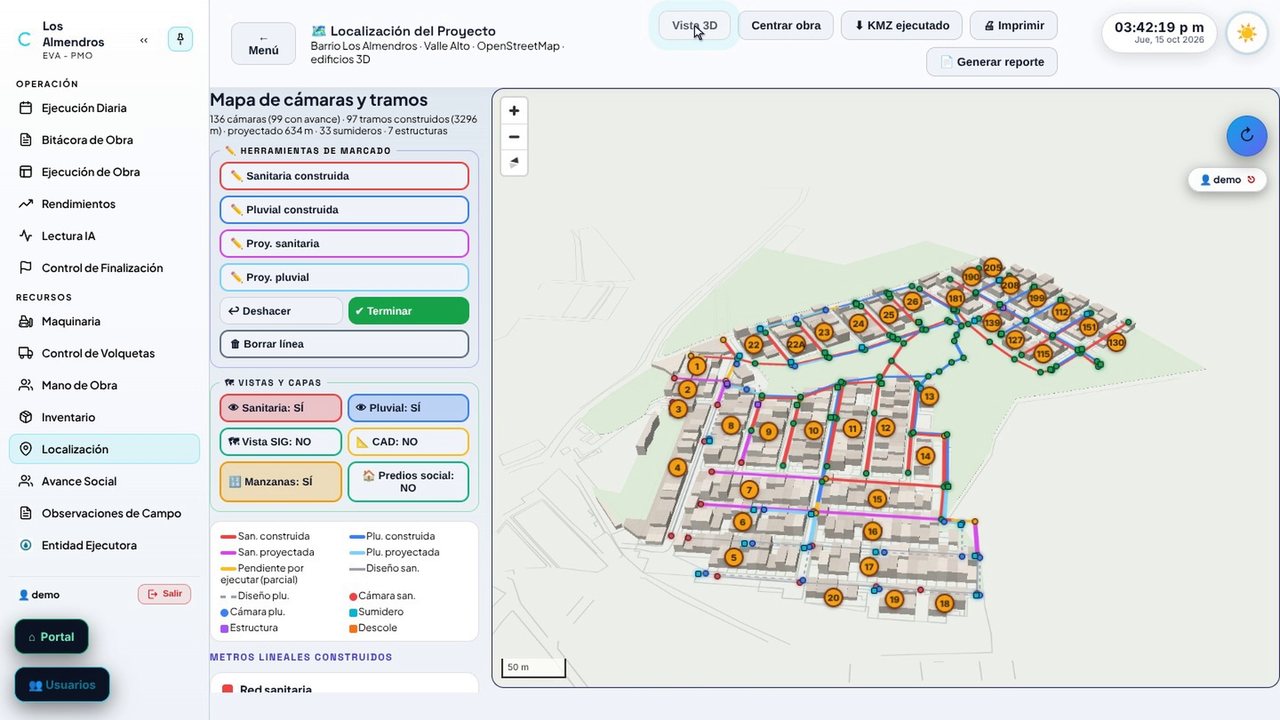Pin the sidebar with the pin icon
Viewport: 1280px width, 720px height.
(x=180, y=39)
